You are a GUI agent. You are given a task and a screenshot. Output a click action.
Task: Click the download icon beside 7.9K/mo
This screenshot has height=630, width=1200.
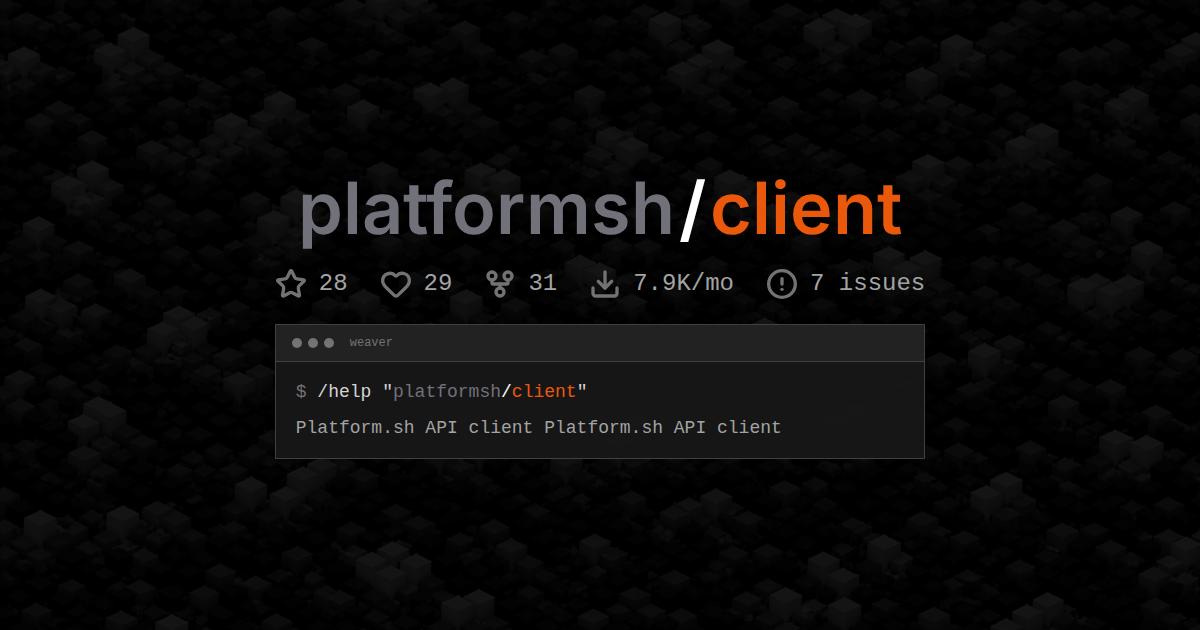tap(605, 284)
